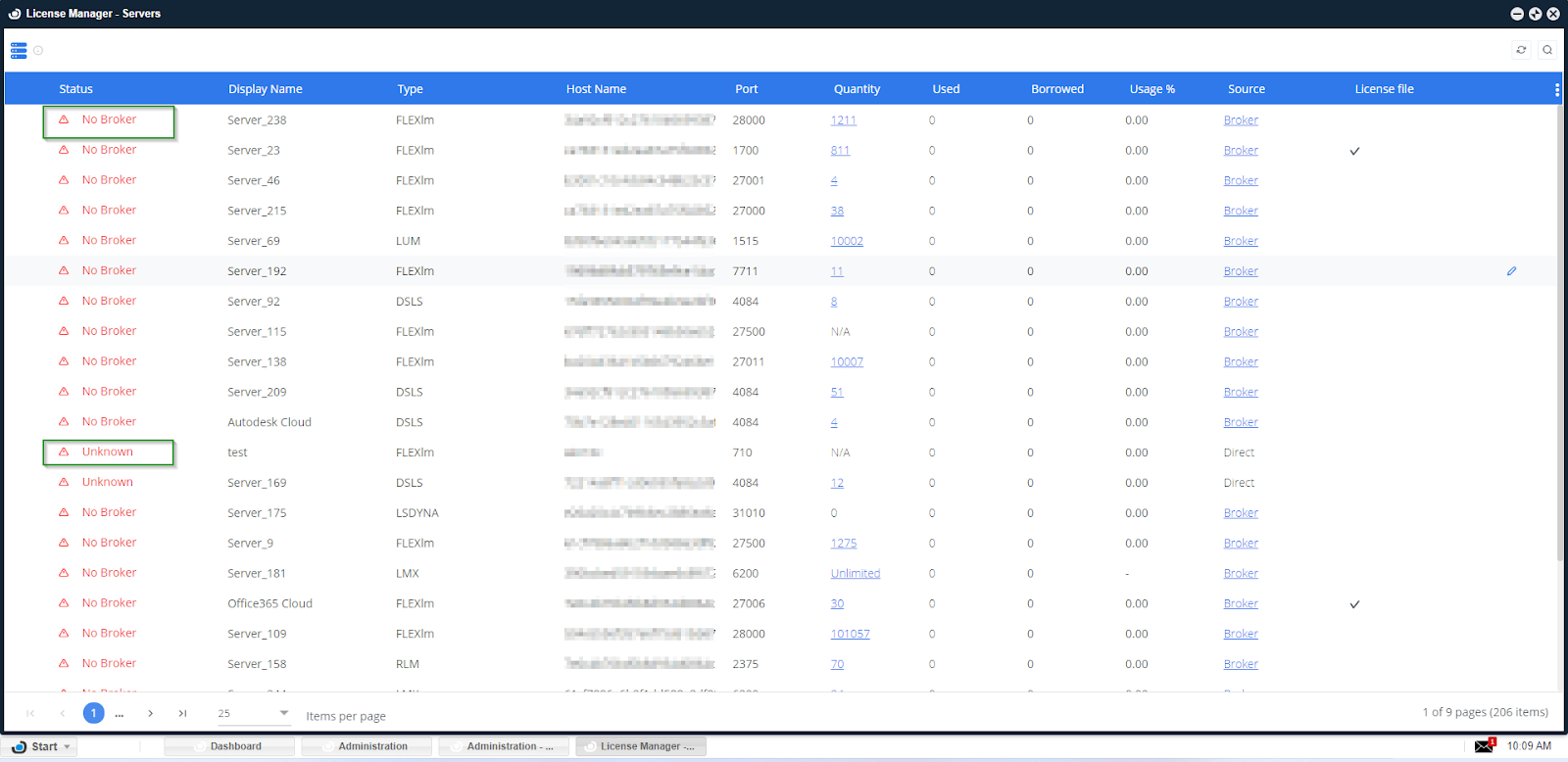Open search with the magnifier icon
Viewport: 1568px width, 762px height.
1547,50
